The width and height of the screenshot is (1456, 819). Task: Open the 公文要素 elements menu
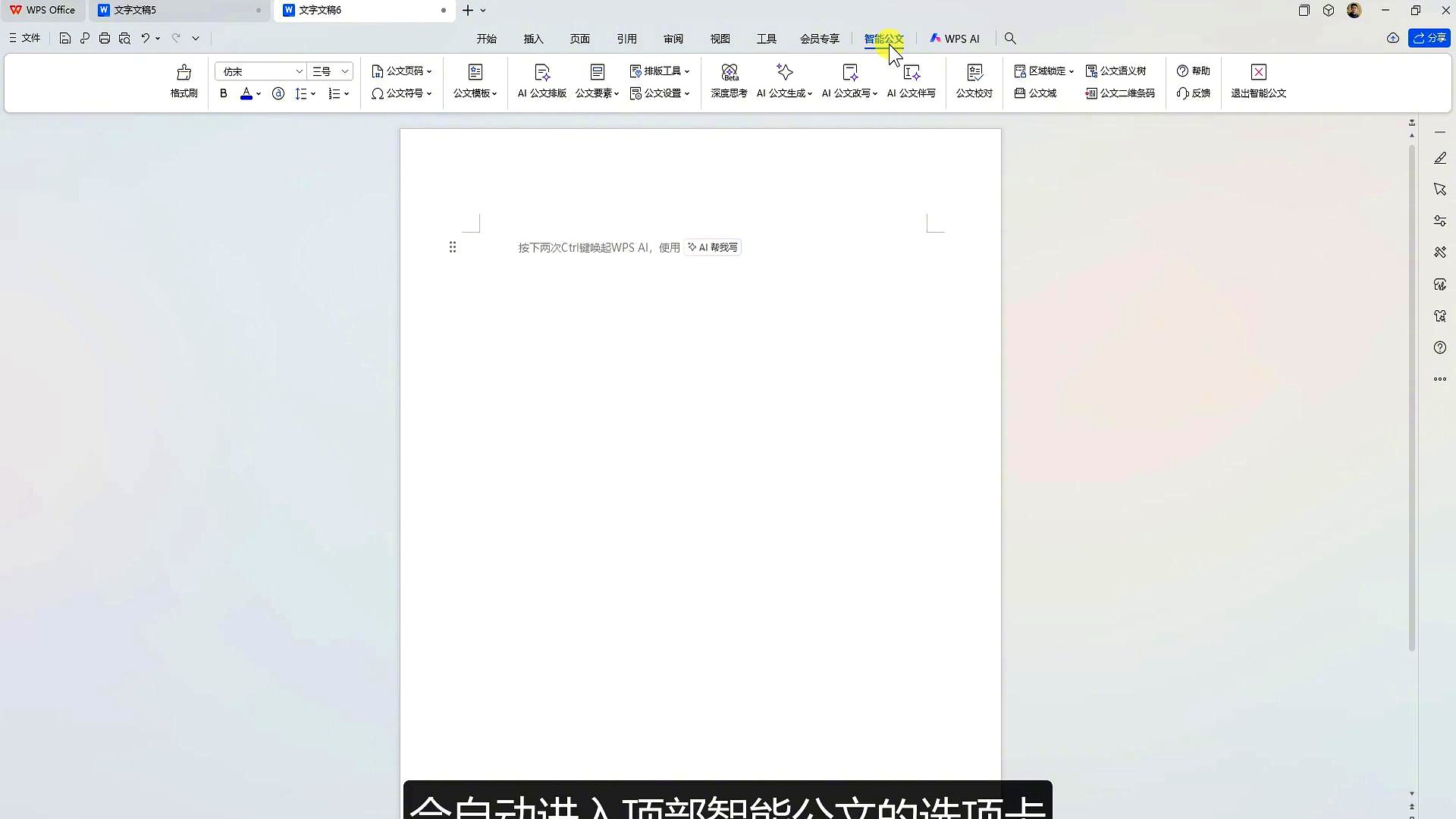point(597,81)
